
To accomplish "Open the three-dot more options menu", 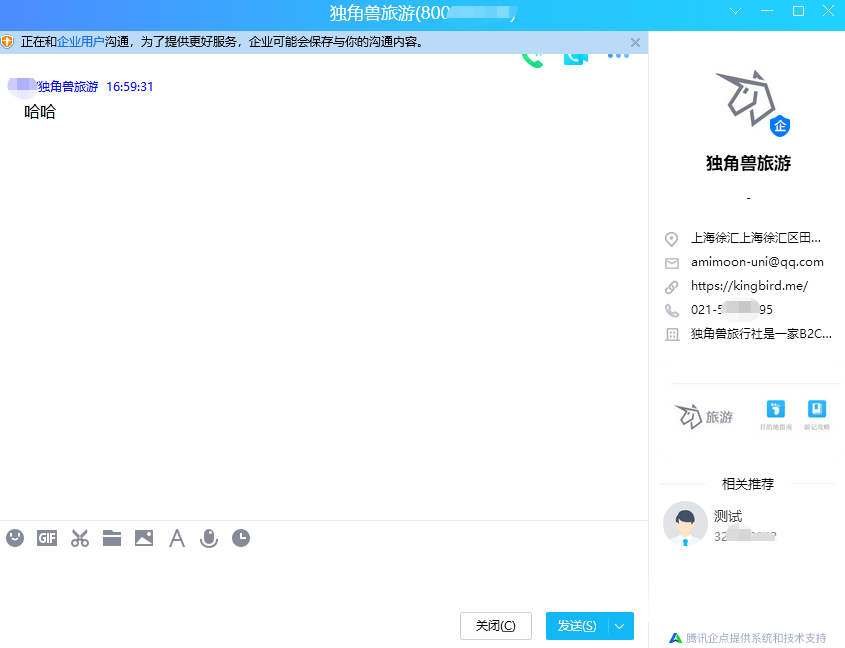I will (618, 57).
